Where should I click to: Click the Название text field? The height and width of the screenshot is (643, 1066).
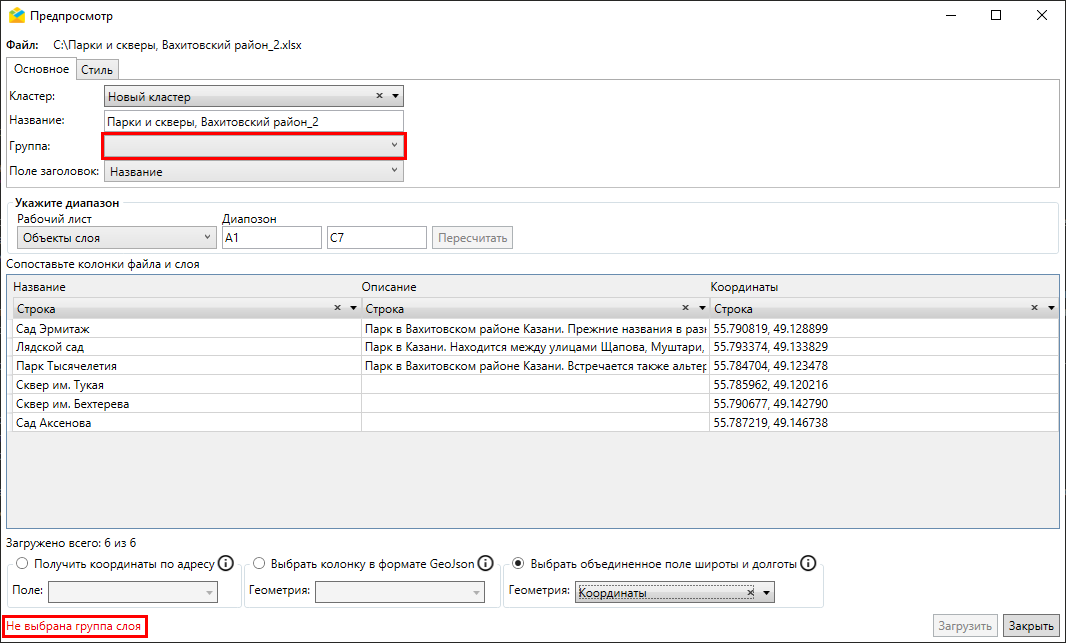(x=254, y=122)
